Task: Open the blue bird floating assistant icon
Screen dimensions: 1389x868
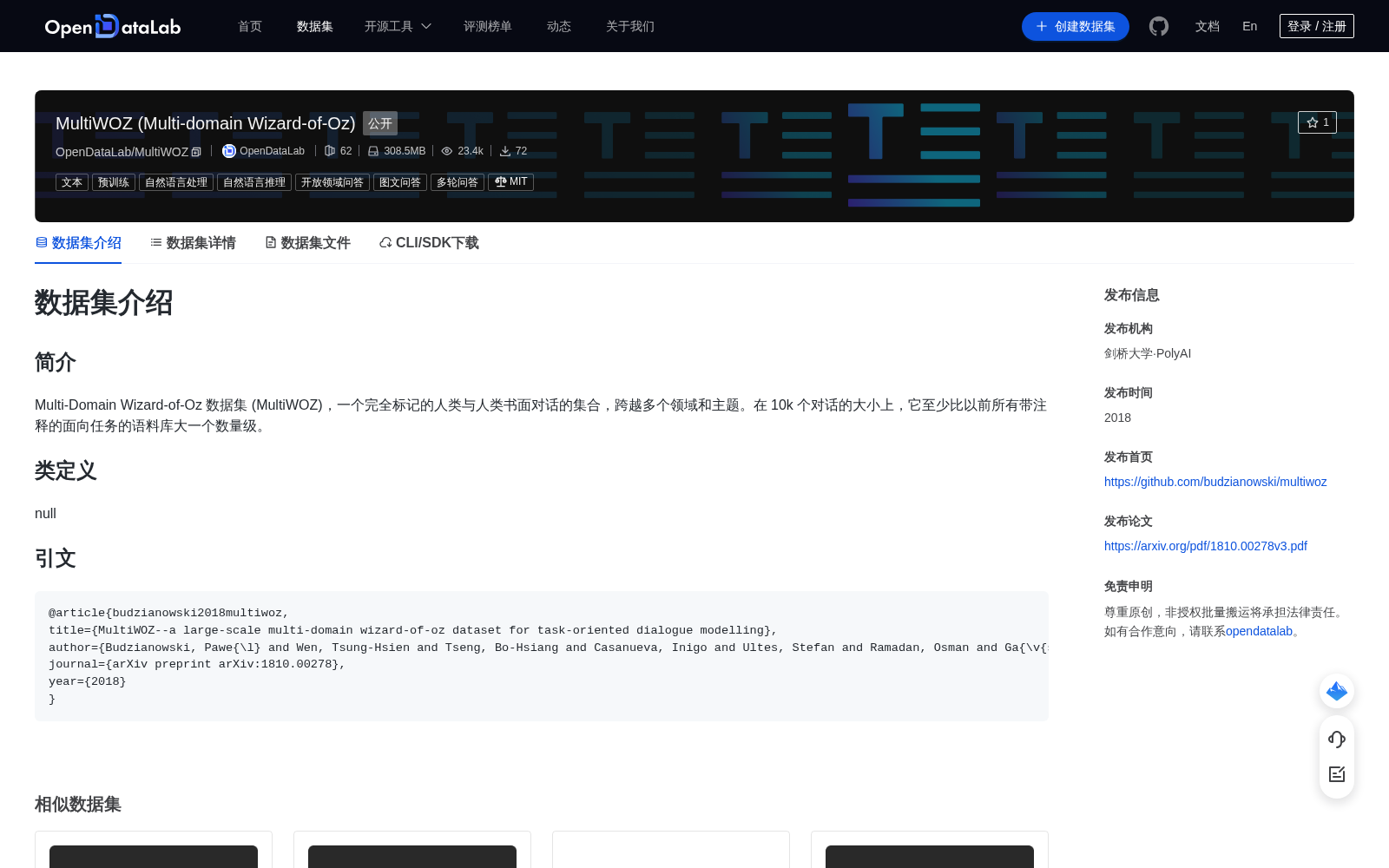Action: tap(1337, 691)
